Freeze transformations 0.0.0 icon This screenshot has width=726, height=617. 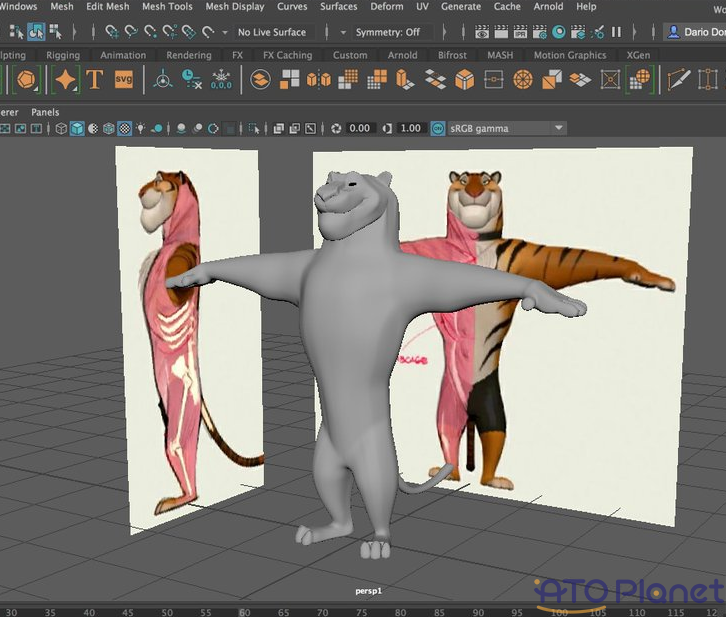coord(221,80)
